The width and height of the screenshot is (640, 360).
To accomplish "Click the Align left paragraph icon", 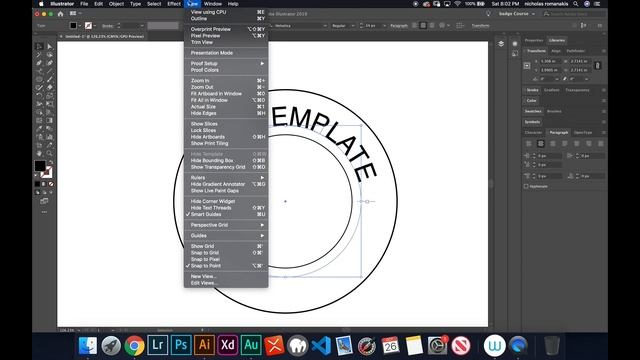I will point(529,144).
